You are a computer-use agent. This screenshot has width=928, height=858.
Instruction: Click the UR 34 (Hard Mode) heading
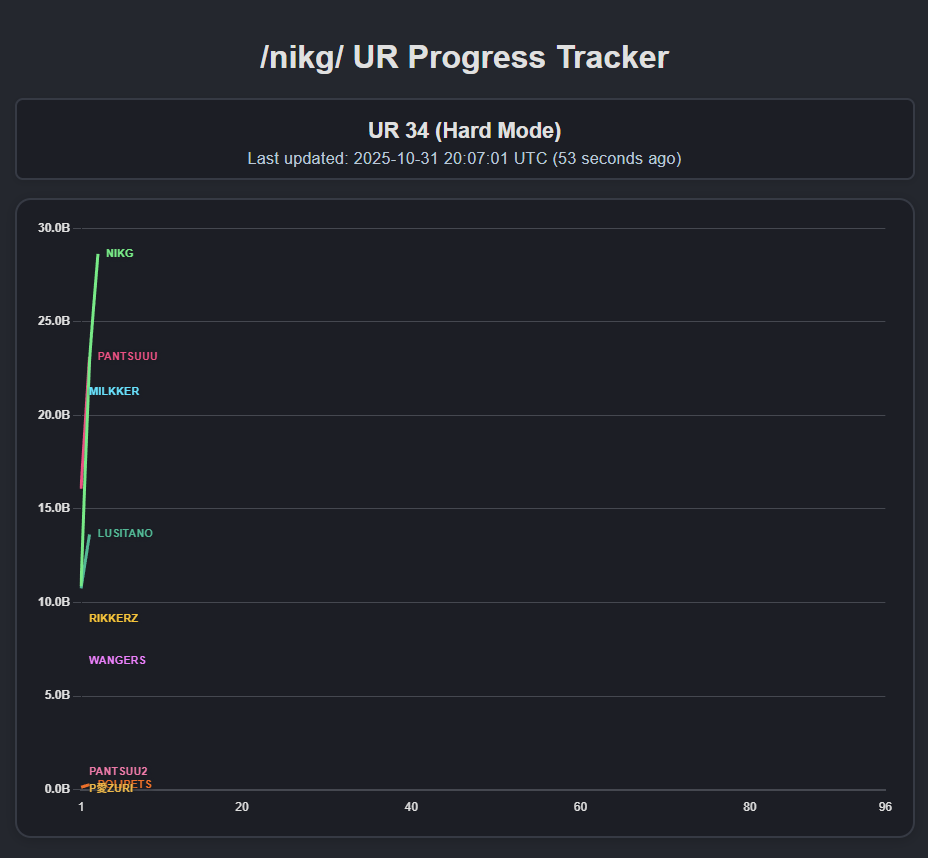click(465, 131)
